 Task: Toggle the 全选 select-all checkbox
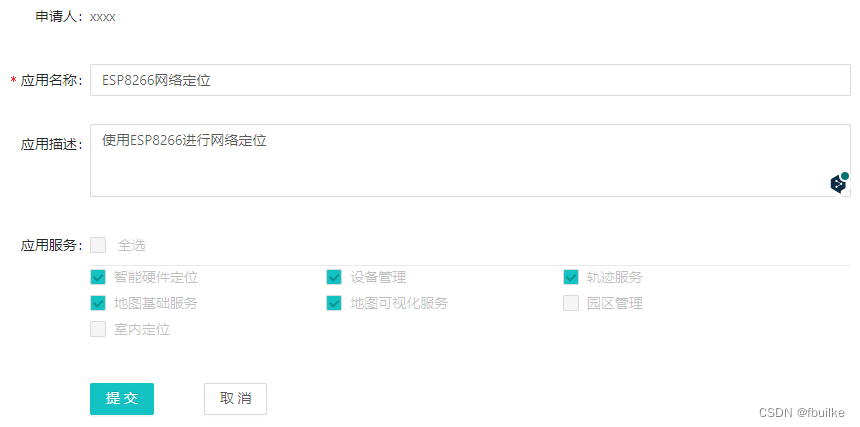[98, 245]
